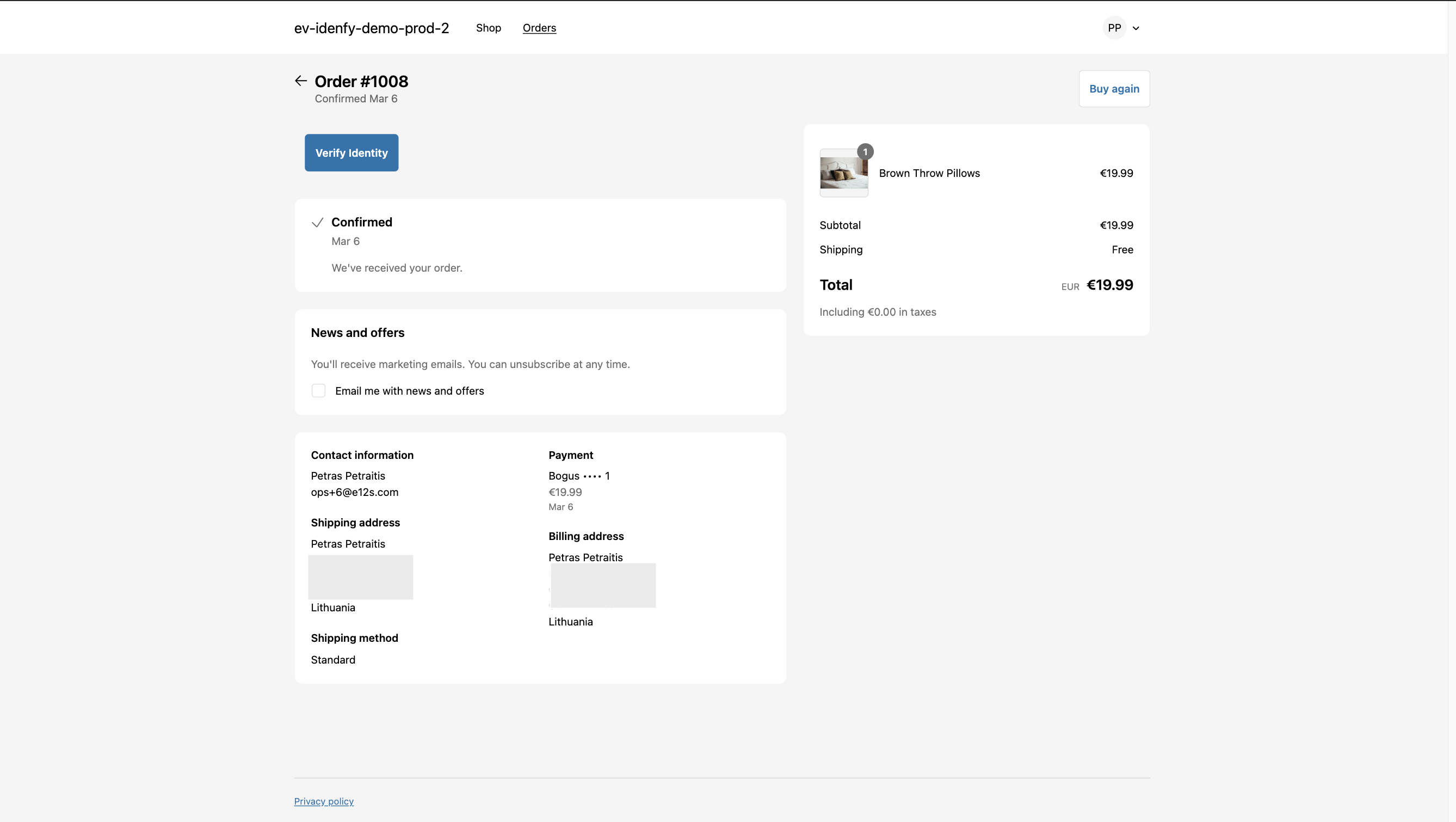The width and height of the screenshot is (1456, 822).
Task: Switch to the Shop tab
Action: coord(489,28)
